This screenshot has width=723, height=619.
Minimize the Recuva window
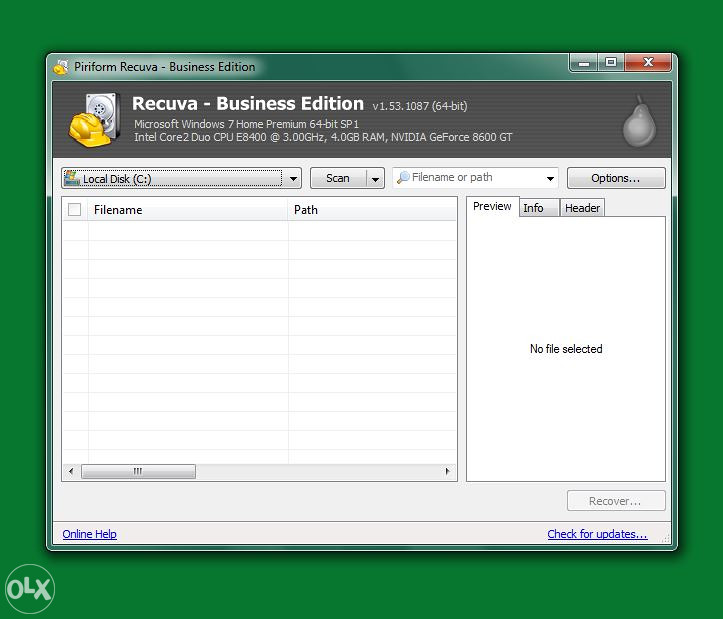coord(584,63)
